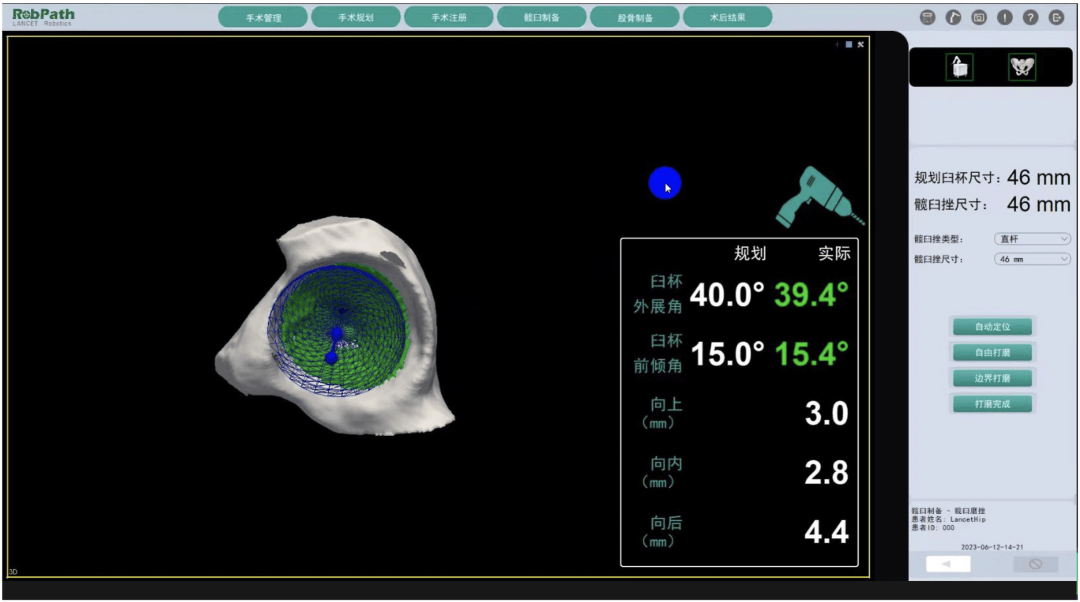This screenshot has height=602, width=1080.
Task: Open the 手术规划 tab
Action: click(x=356, y=17)
